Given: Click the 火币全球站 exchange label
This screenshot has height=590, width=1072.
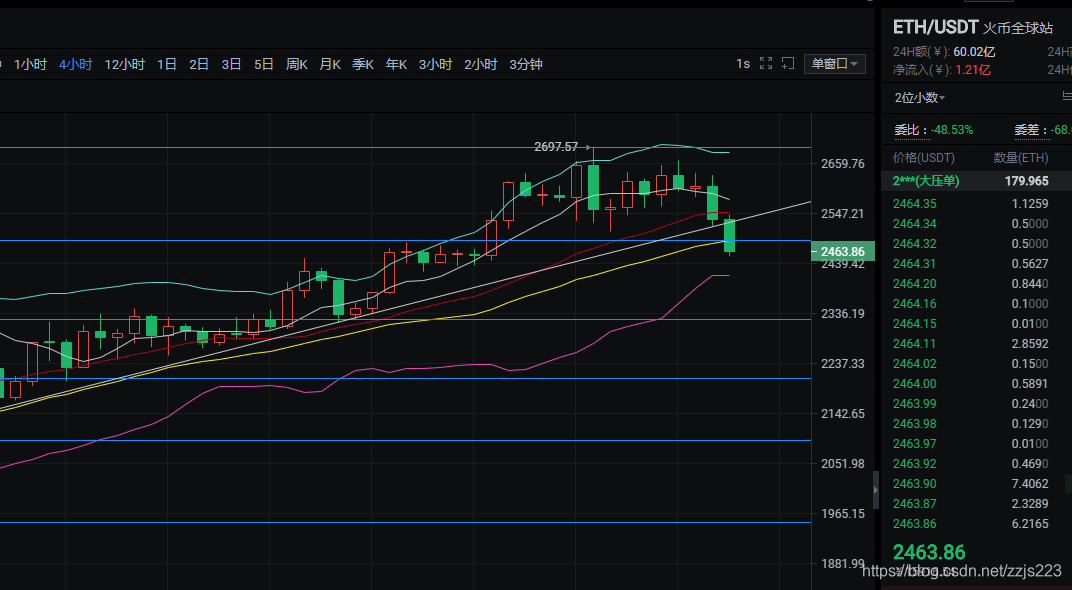Looking at the screenshot, I should coord(1017,28).
